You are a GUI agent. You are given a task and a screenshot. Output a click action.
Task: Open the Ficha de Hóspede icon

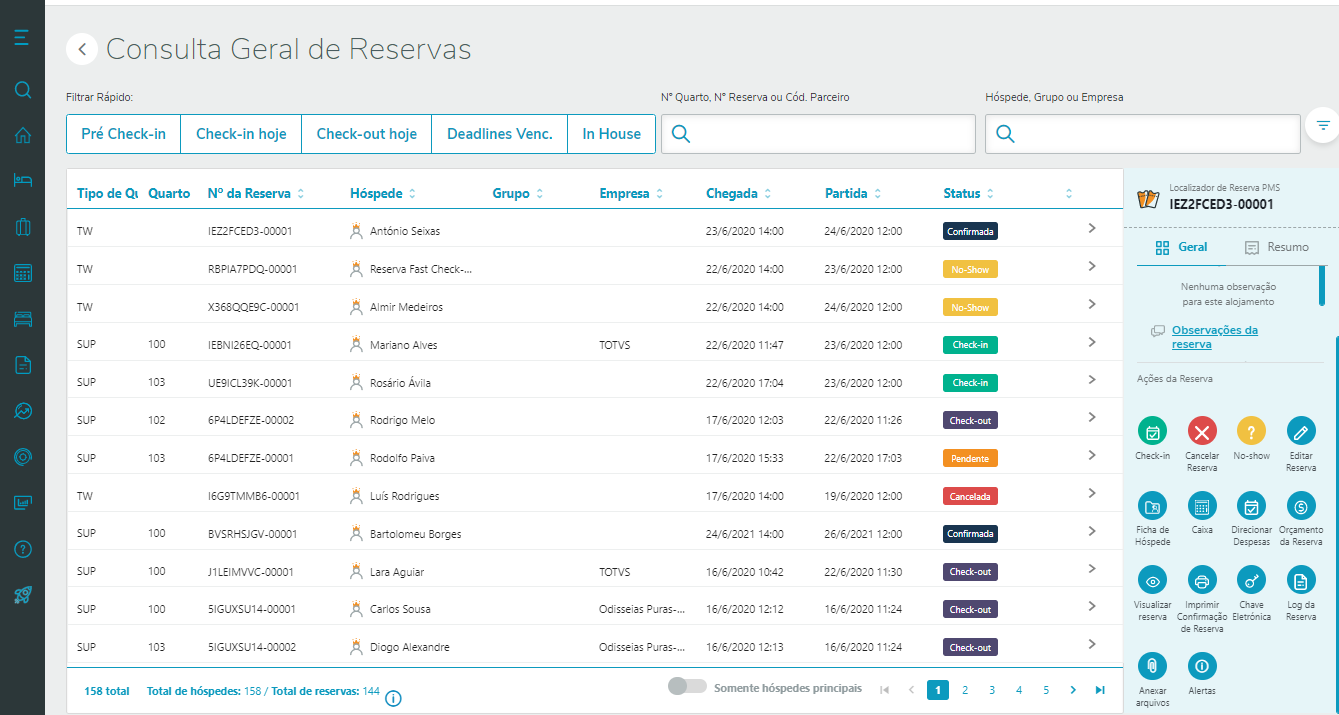(x=1152, y=506)
